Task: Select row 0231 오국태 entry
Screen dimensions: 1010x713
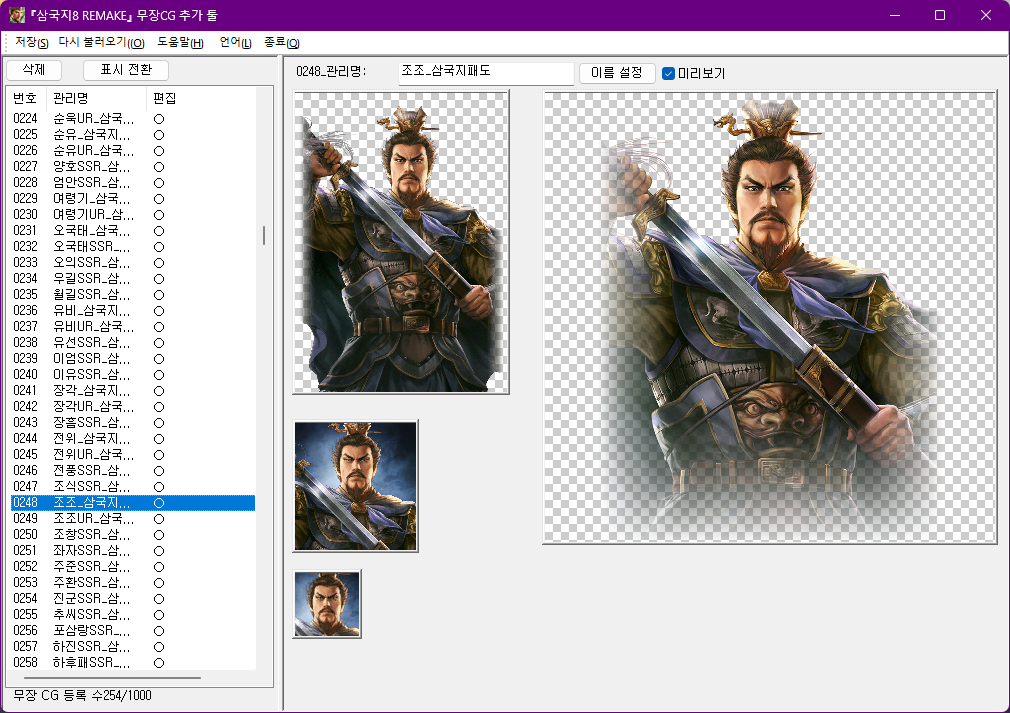Action: coord(133,231)
